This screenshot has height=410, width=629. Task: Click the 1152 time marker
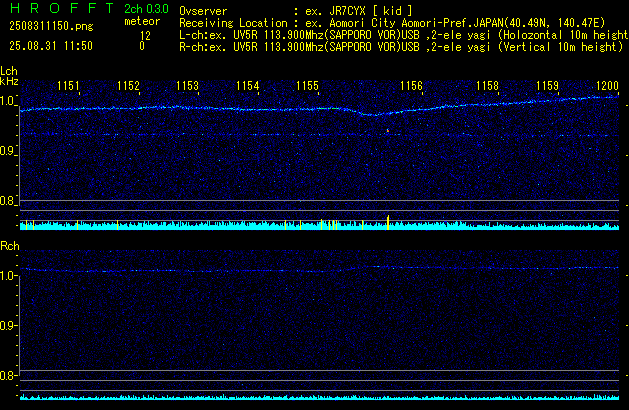click(x=128, y=86)
